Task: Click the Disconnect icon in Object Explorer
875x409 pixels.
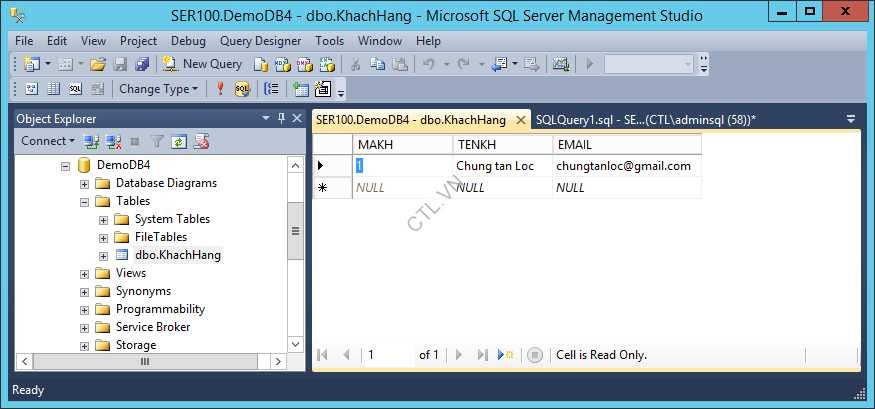Action: (x=113, y=142)
